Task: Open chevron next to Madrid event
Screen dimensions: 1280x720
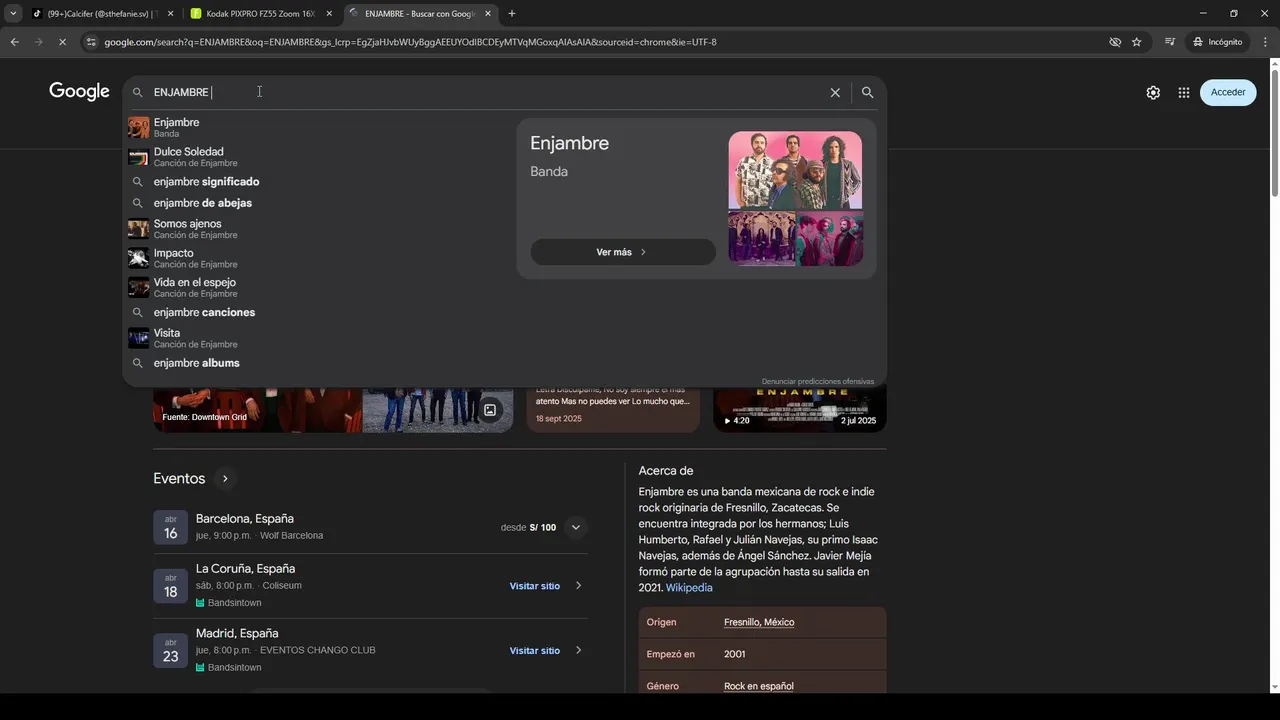Action: pyautogui.click(x=578, y=651)
